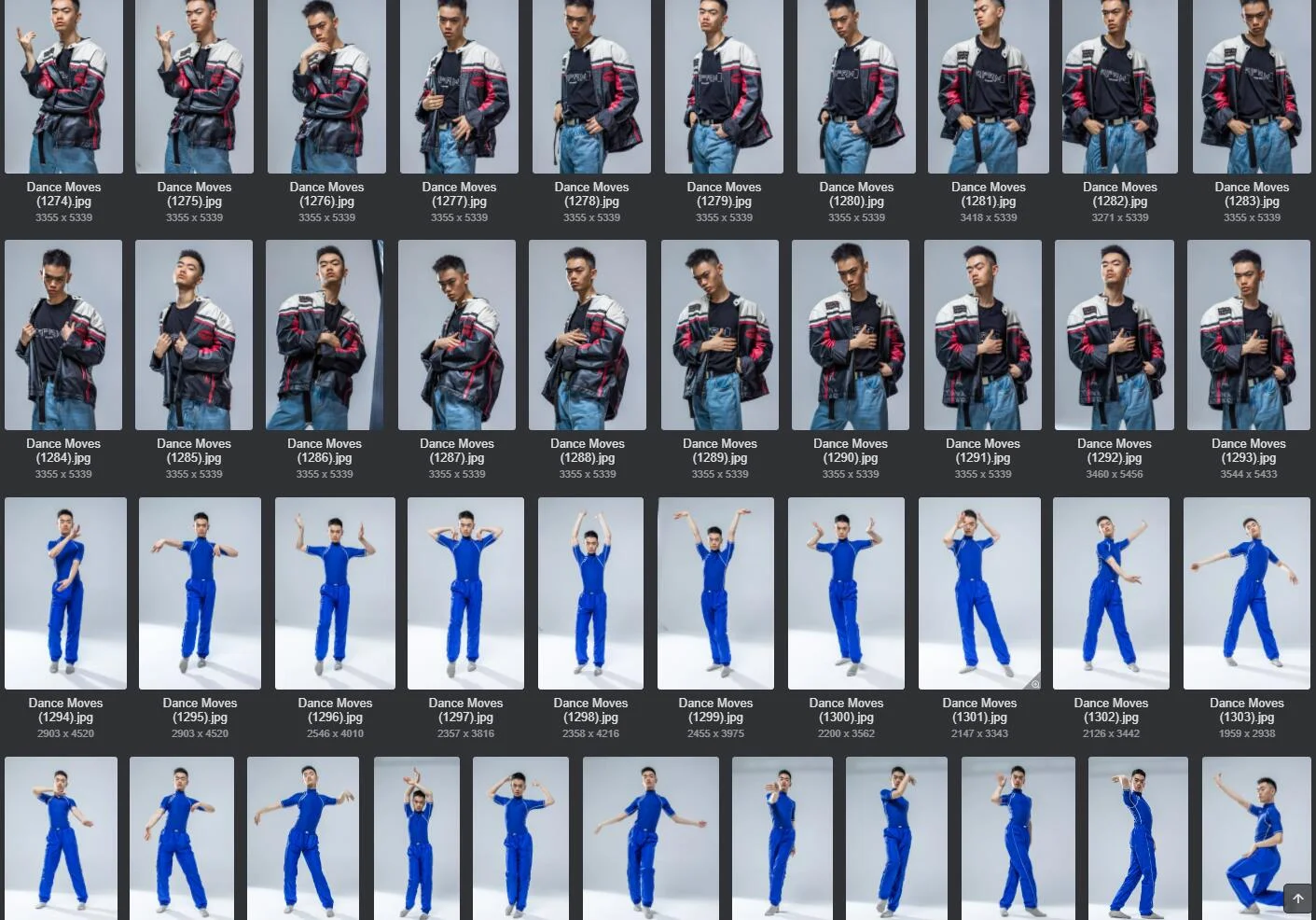Image resolution: width=1316 pixels, height=920 pixels.
Task: Select the "Dance Moves (1278).jpg" caption text
Action: [x=591, y=194]
